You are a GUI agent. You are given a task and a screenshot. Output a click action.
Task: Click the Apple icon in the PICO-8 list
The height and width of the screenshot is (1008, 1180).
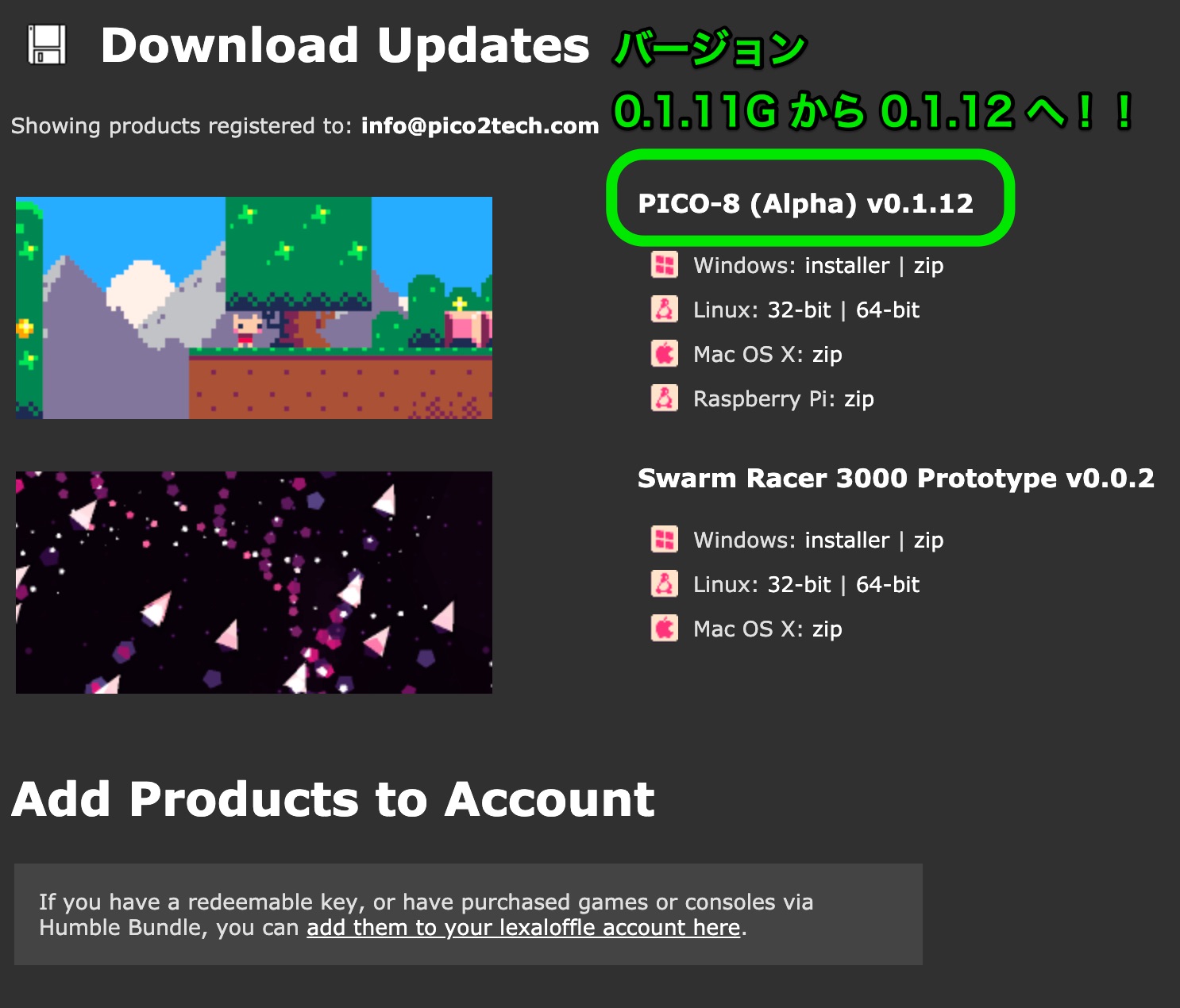[665, 353]
